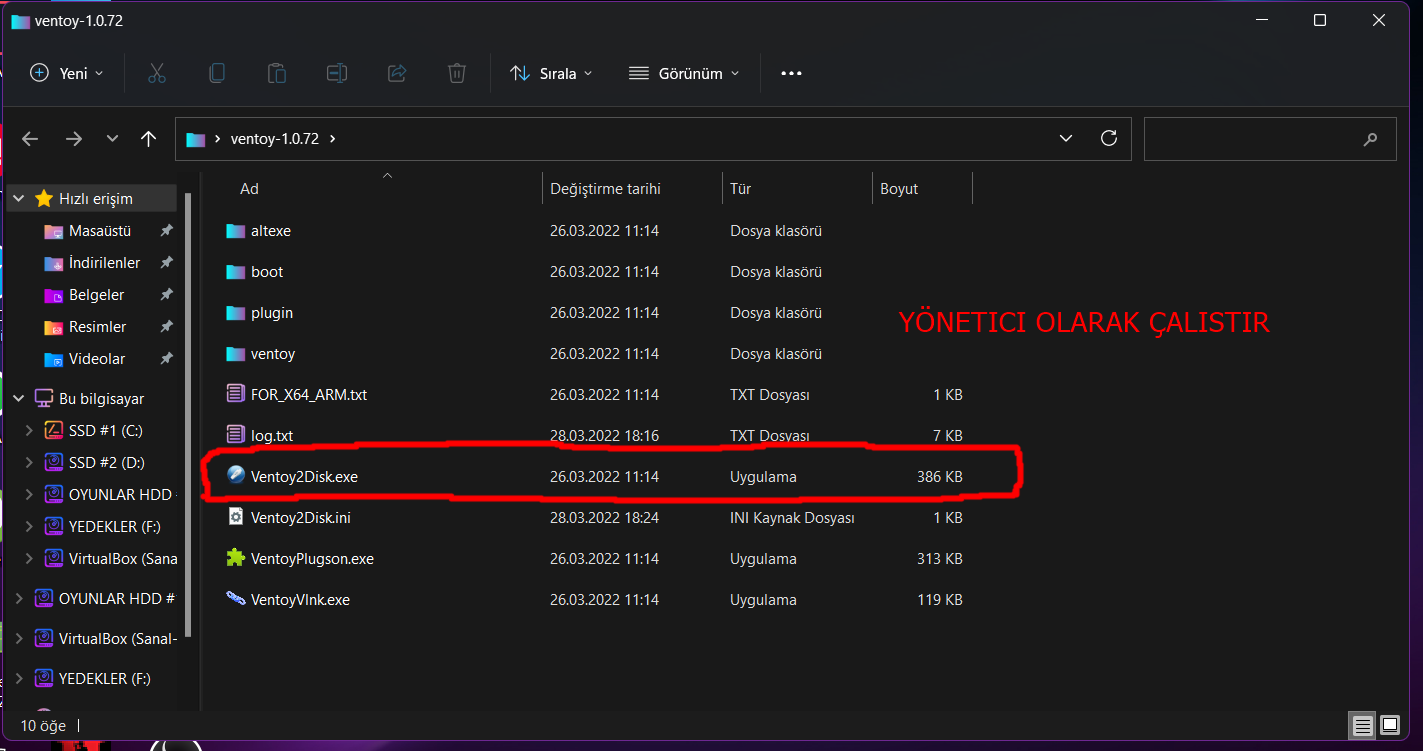Click the Delete trash can icon
The image size is (1423, 751).
pyautogui.click(x=457, y=73)
